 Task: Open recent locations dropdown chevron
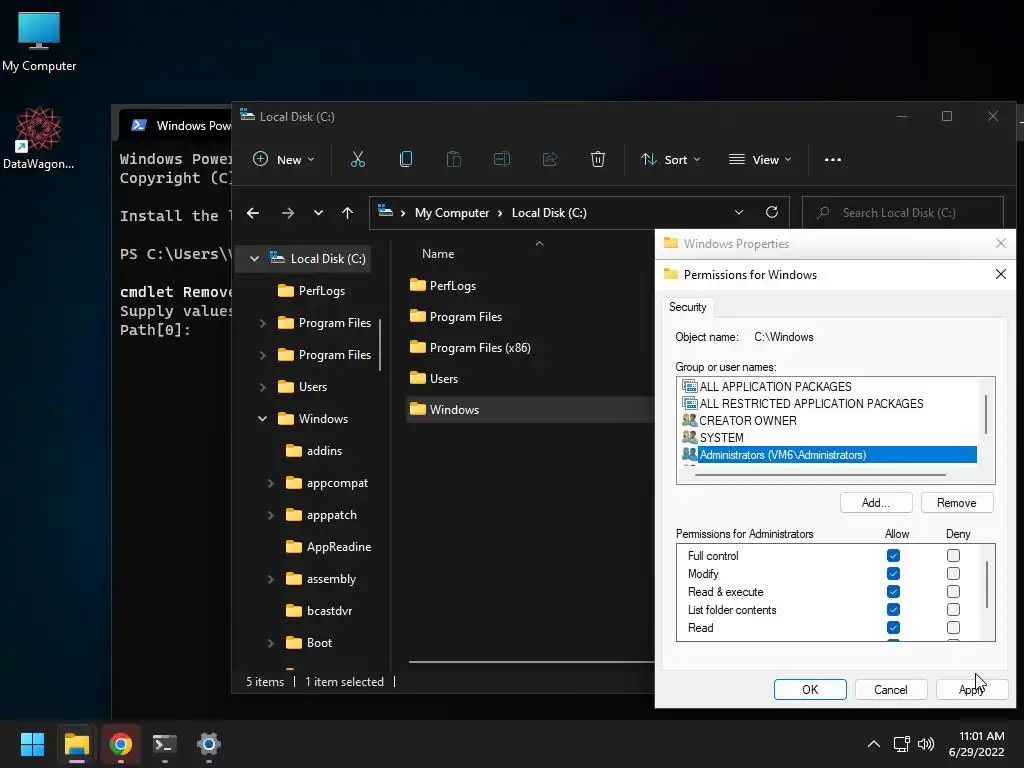click(x=318, y=213)
